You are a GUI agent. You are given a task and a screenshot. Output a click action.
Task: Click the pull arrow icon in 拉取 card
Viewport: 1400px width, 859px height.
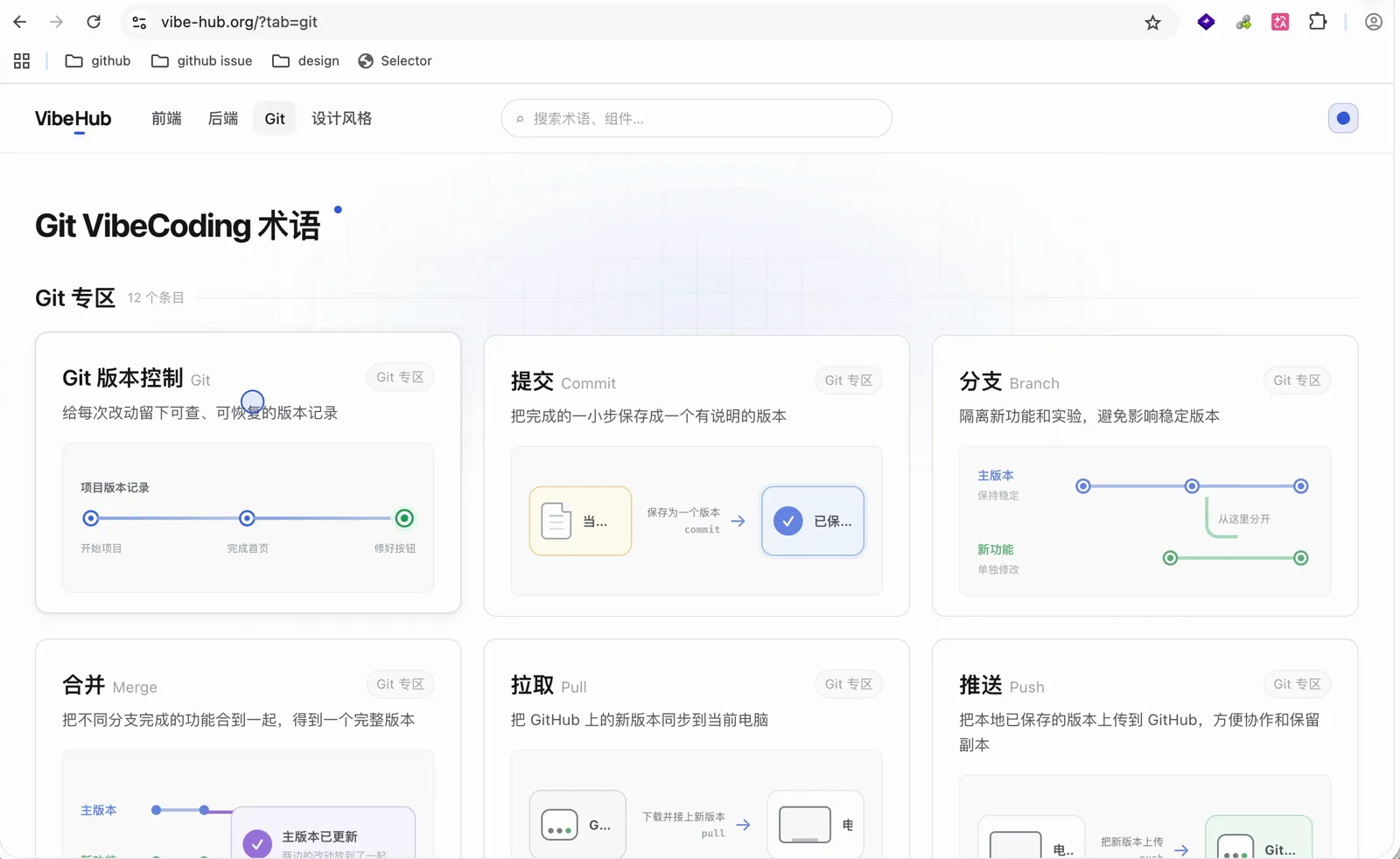[743, 825]
